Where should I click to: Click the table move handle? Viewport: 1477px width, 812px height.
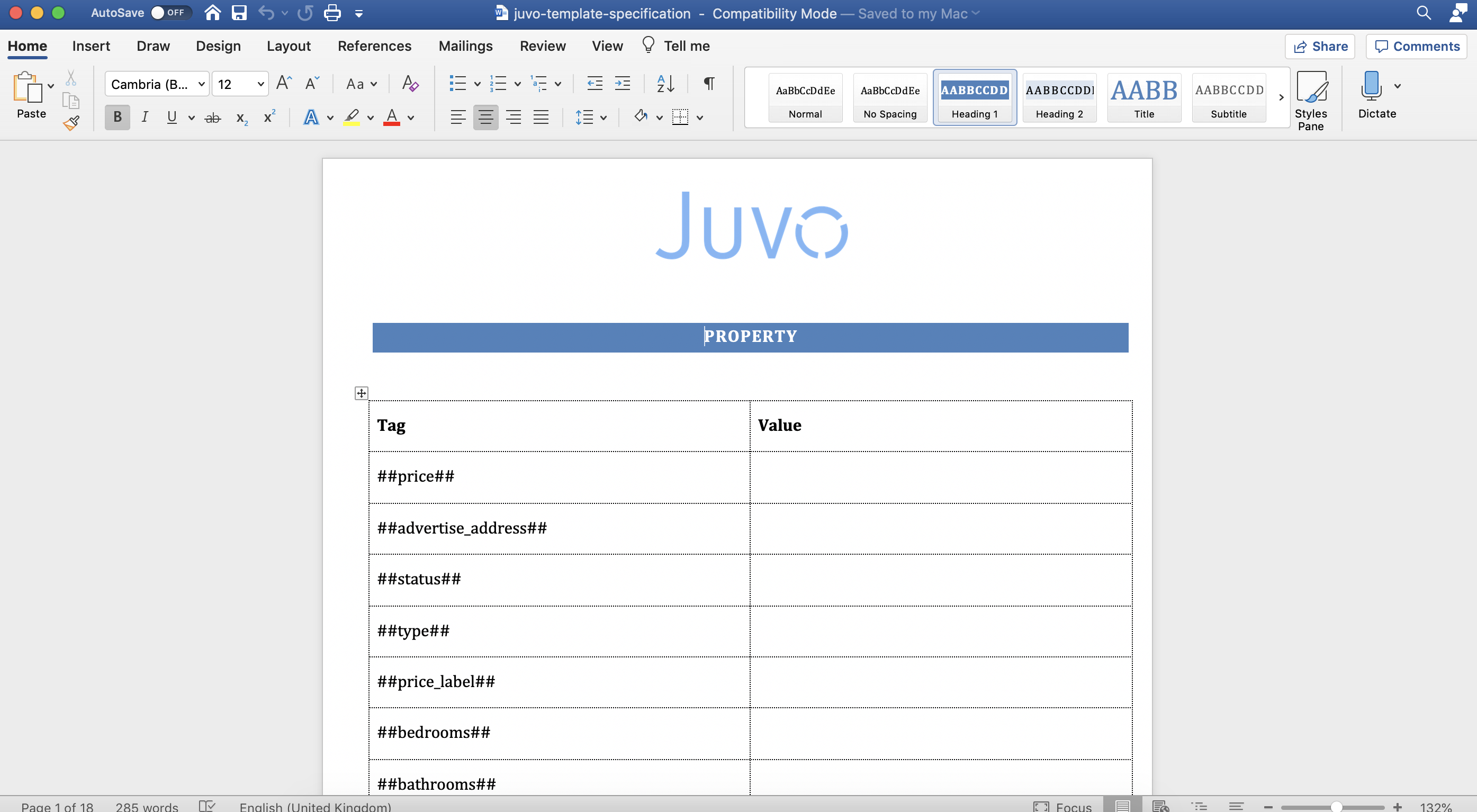[x=361, y=393]
